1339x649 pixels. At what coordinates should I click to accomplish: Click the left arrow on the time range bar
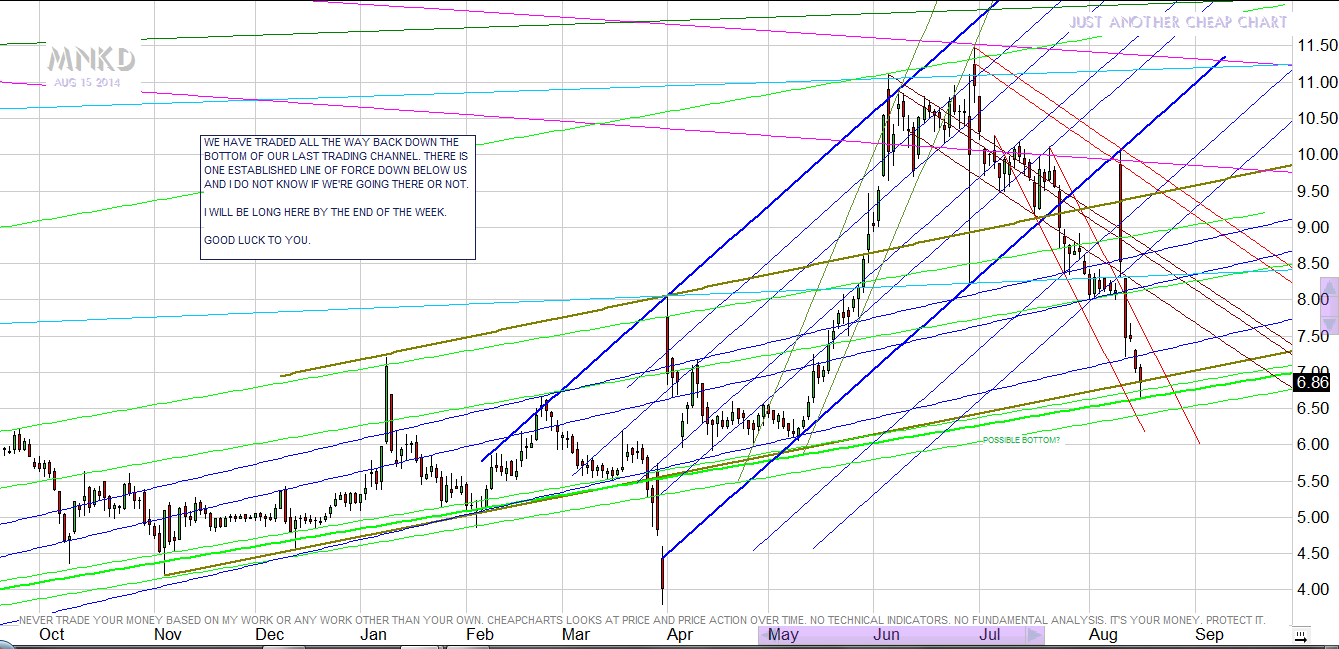coord(766,635)
